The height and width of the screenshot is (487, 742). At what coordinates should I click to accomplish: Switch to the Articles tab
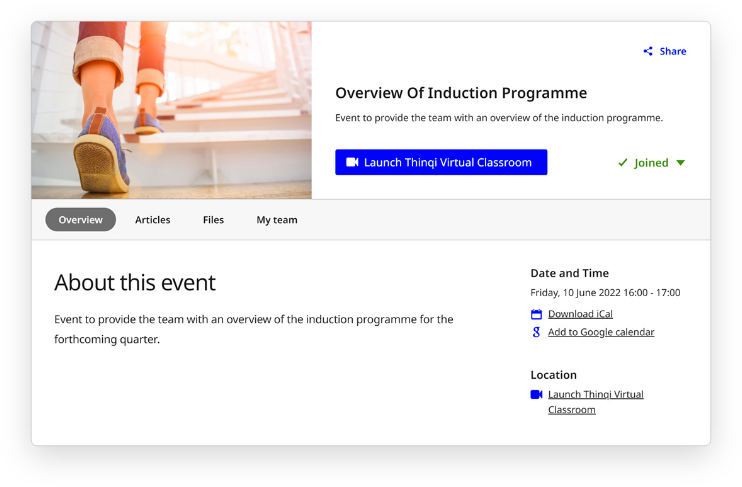click(153, 220)
